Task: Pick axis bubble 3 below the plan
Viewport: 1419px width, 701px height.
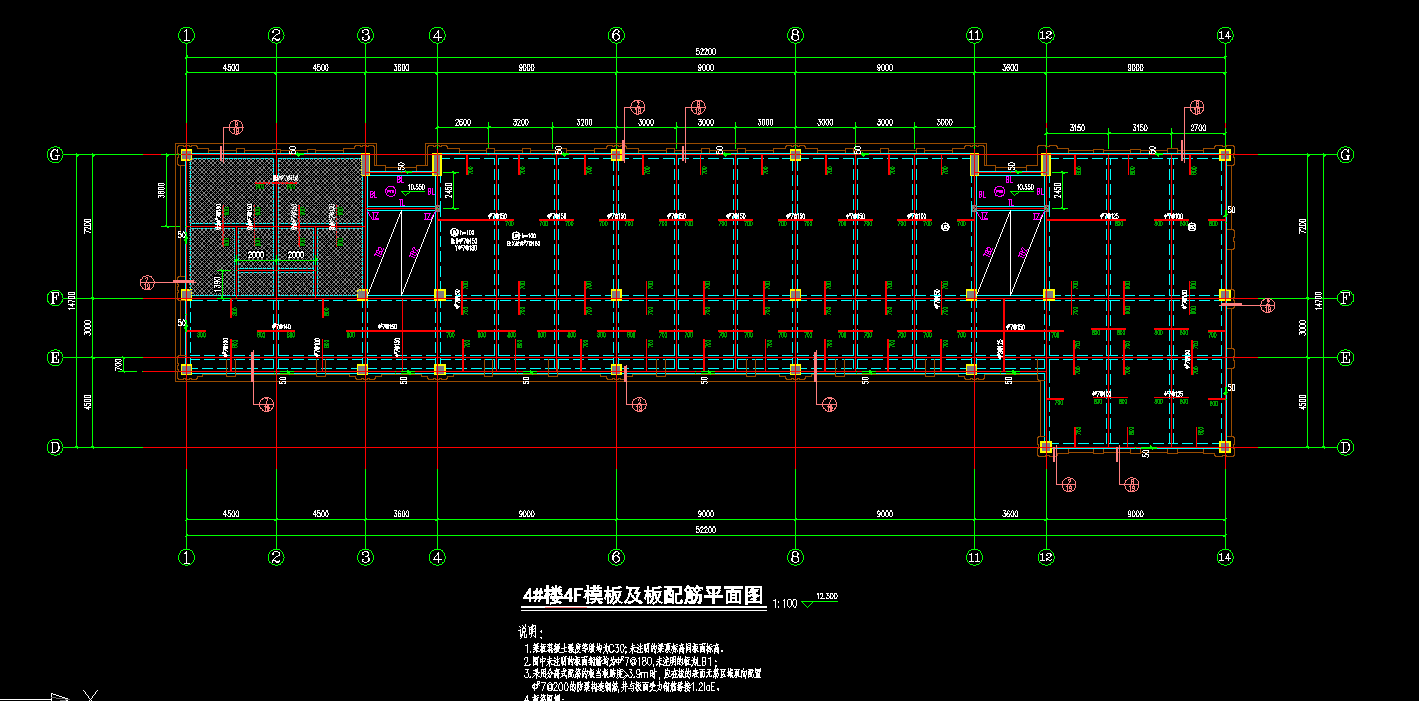Action: (366, 557)
